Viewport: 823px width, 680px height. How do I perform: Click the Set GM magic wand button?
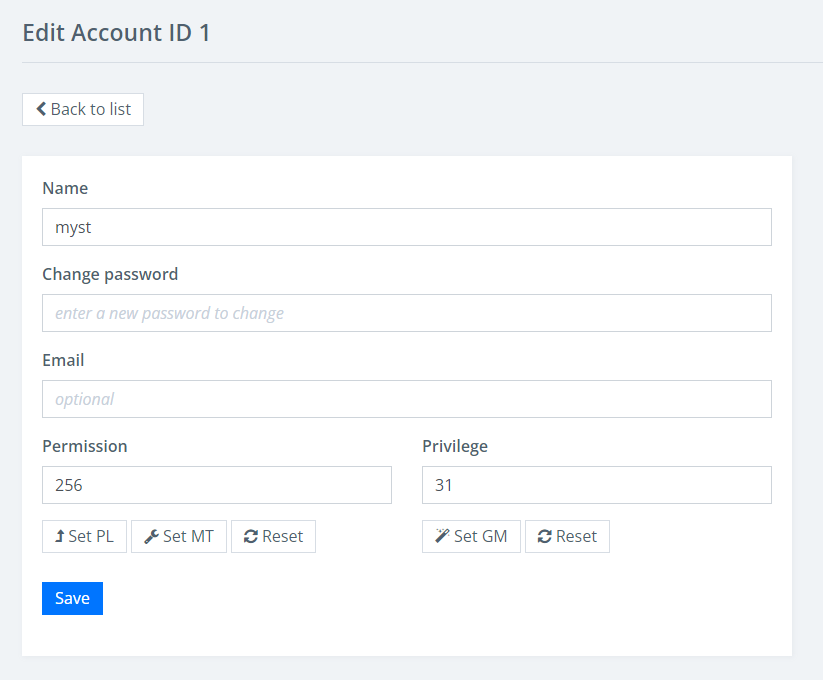coord(471,536)
